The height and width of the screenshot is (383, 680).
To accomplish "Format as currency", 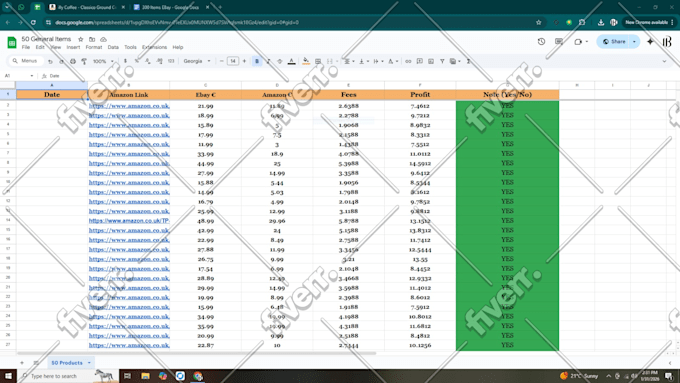I will (125, 61).
